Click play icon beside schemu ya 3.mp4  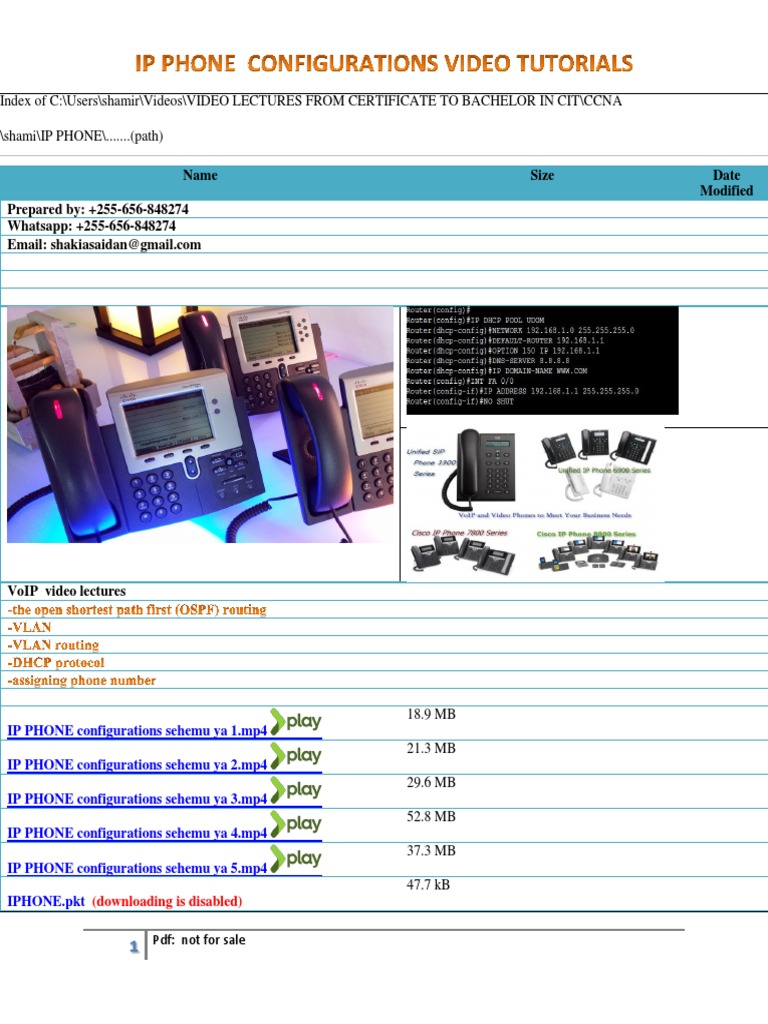pos(296,790)
